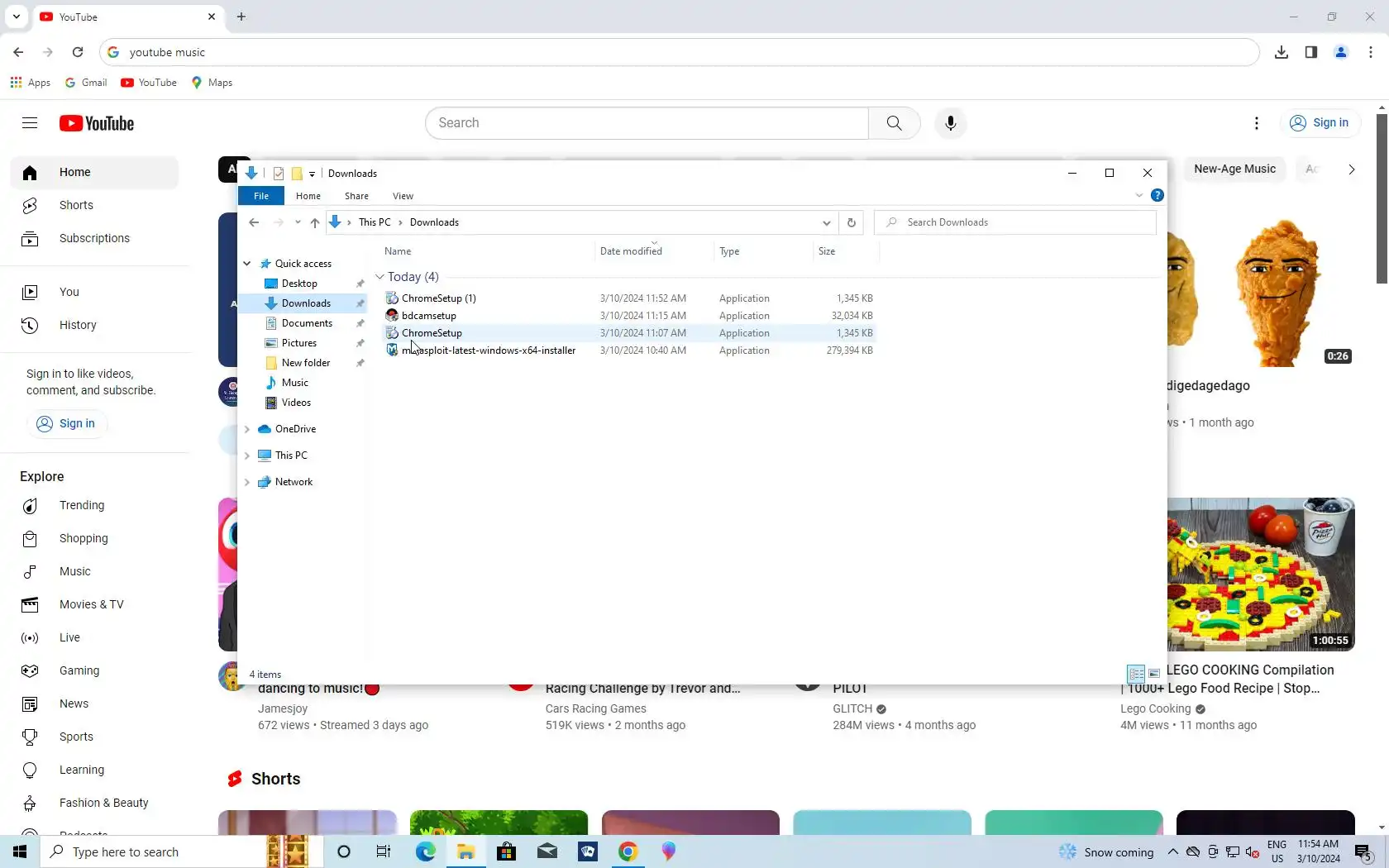
Task: Open Microsoft Edge from taskbar
Action: pyautogui.click(x=426, y=851)
